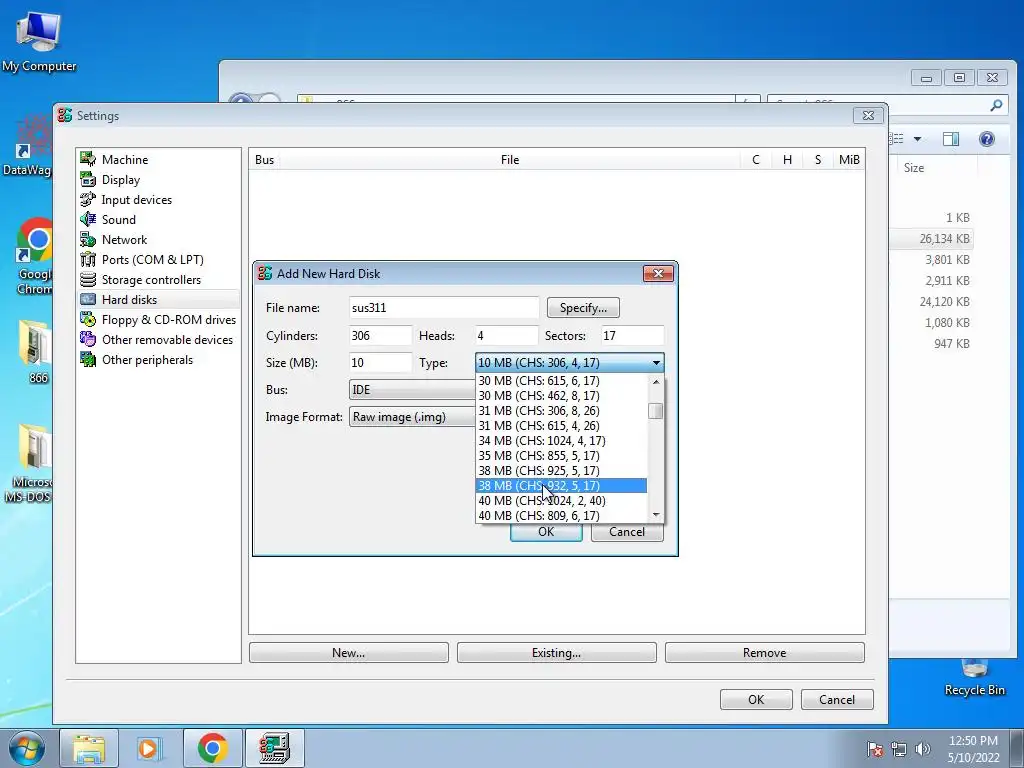This screenshot has height=768, width=1024.
Task: Open the taskbar clock and date
Action: point(973,749)
